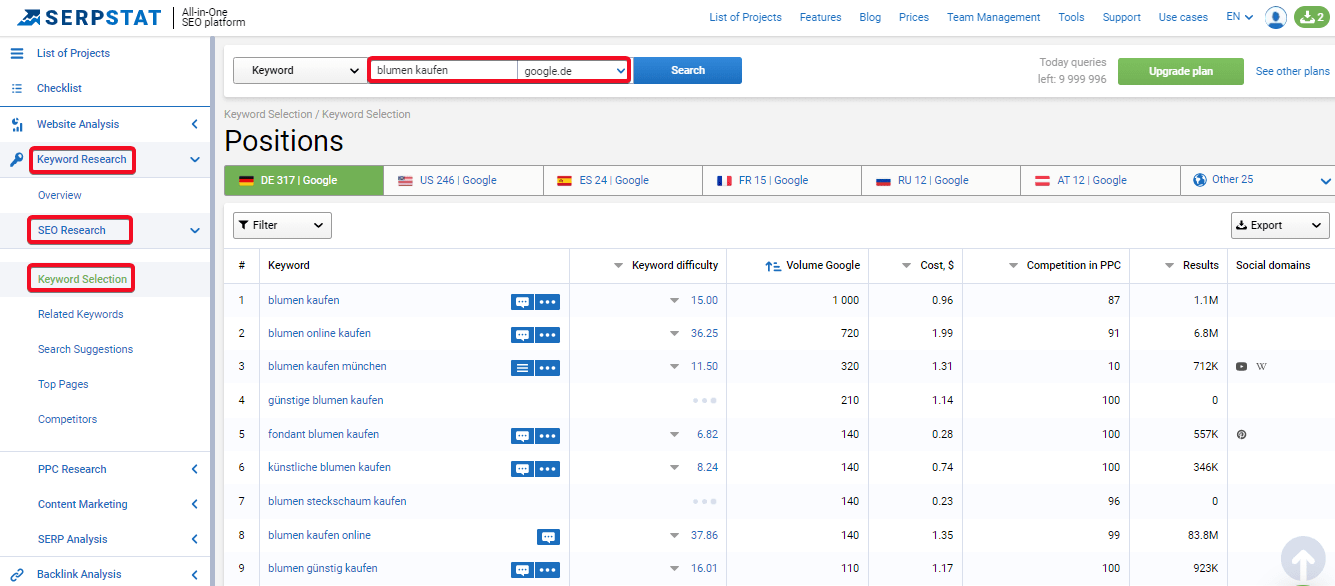Open the Export dropdown

click(1280, 225)
